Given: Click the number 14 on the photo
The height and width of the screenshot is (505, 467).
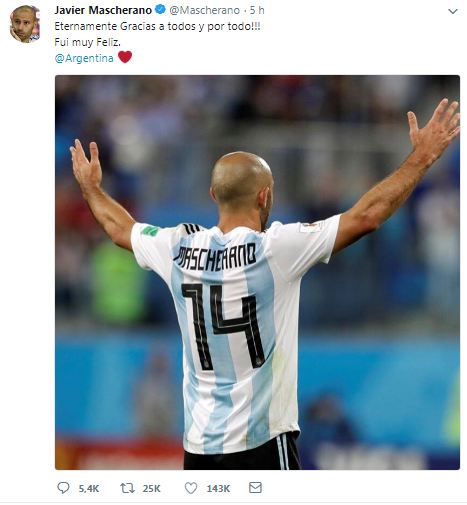Looking at the screenshot, I should coord(223,326).
